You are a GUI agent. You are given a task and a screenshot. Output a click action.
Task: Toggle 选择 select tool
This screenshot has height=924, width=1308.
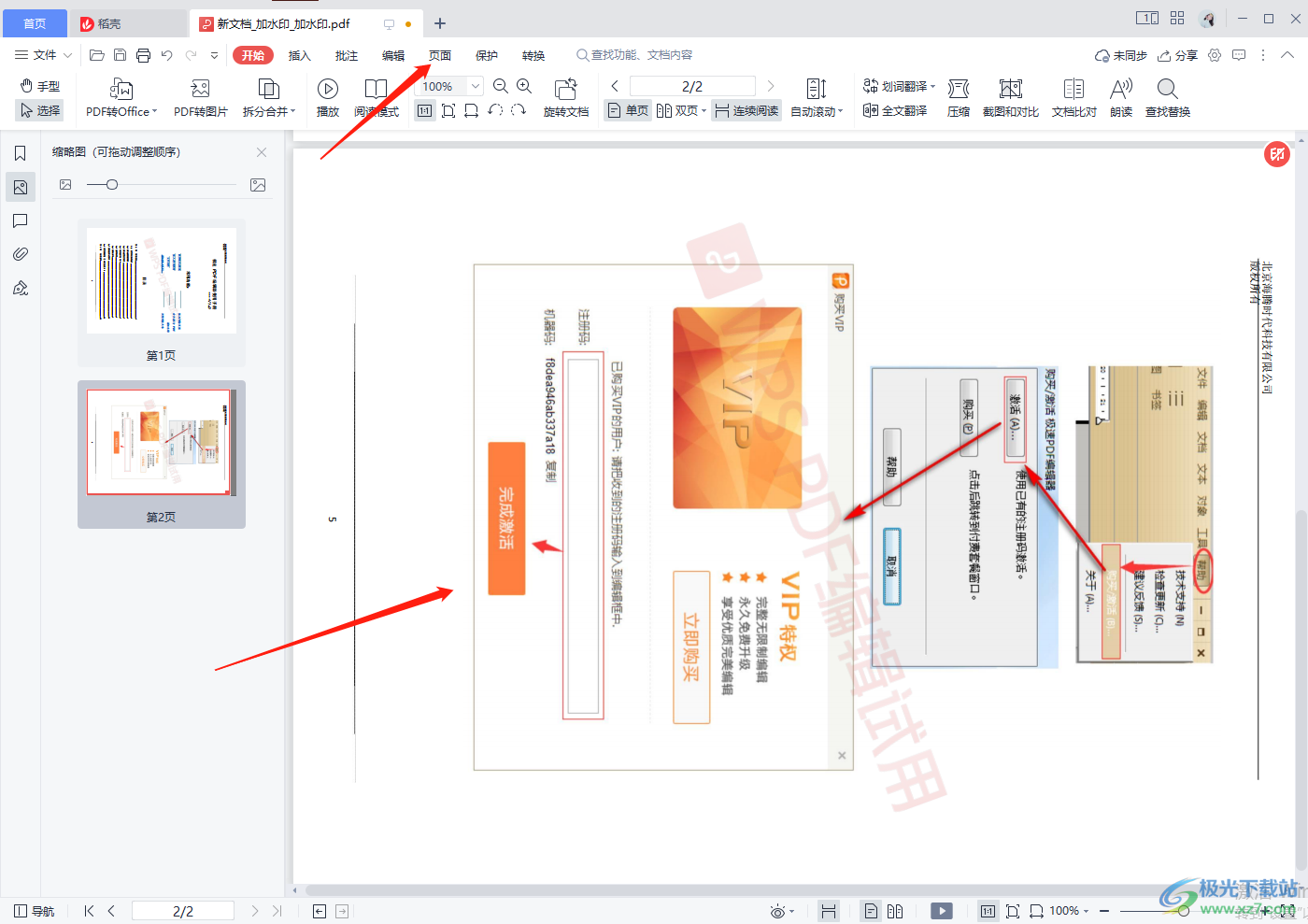(40, 111)
